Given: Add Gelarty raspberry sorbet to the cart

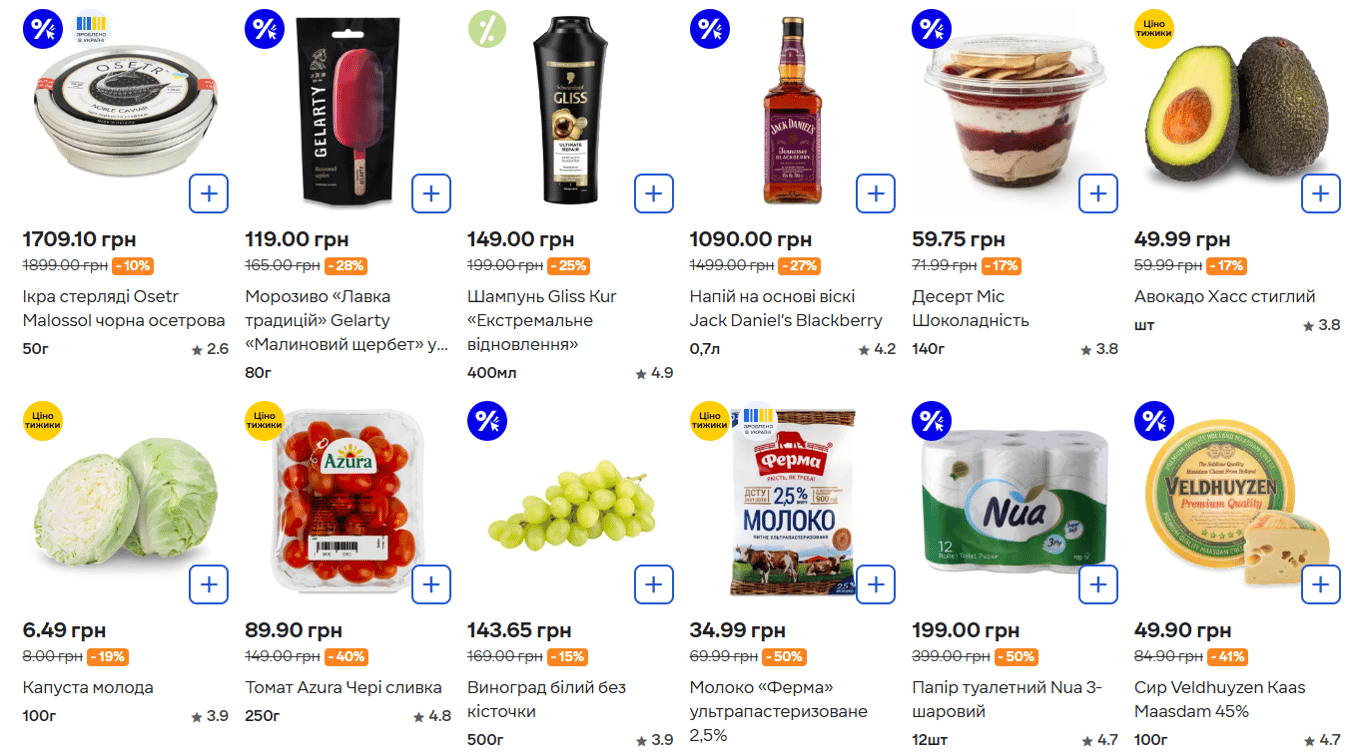Looking at the screenshot, I should (431, 193).
